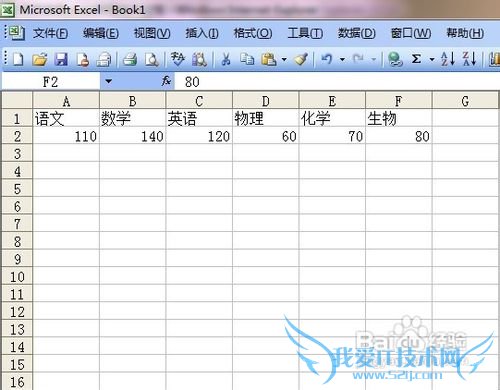Screen dimensions: 500x390
Task: Cut selection with the scissors icon
Action: point(226,59)
